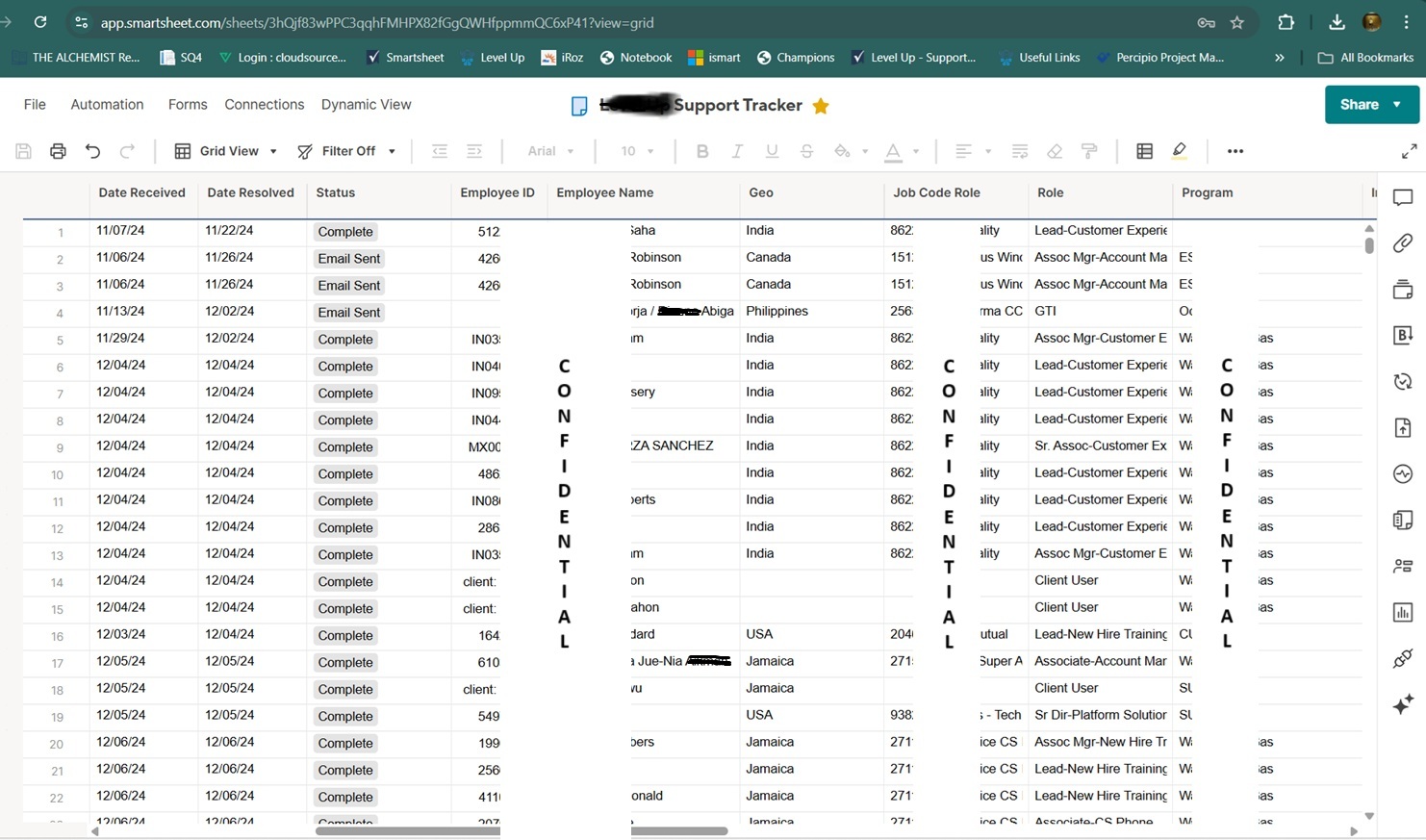Open the Useful Links bookmark
Screen dimensions: 1426x840
pyautogui.click(x=1039, y=58)
